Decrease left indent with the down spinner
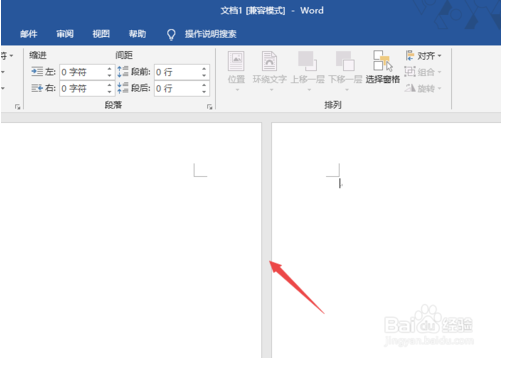Viewport: 513px width, 375px height. coord(109,75)
